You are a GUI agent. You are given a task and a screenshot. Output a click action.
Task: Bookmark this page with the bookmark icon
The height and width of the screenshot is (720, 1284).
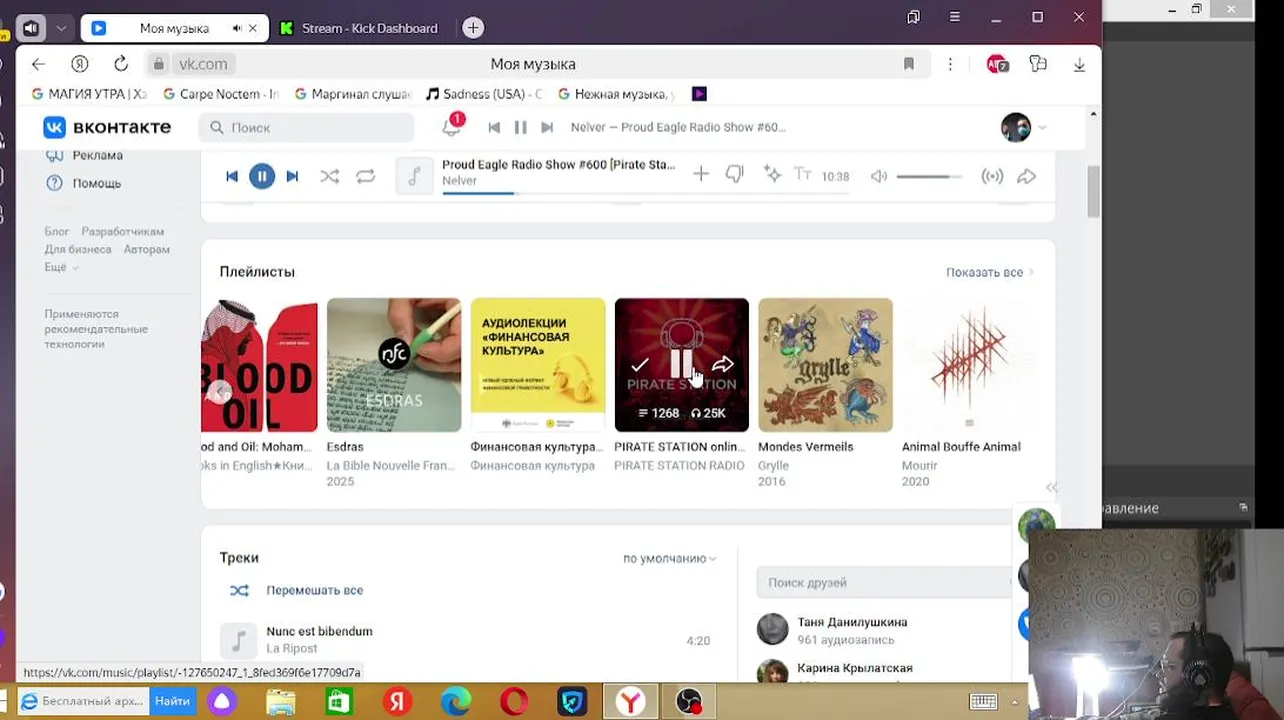pyautogui.click(x=909, y=64)
